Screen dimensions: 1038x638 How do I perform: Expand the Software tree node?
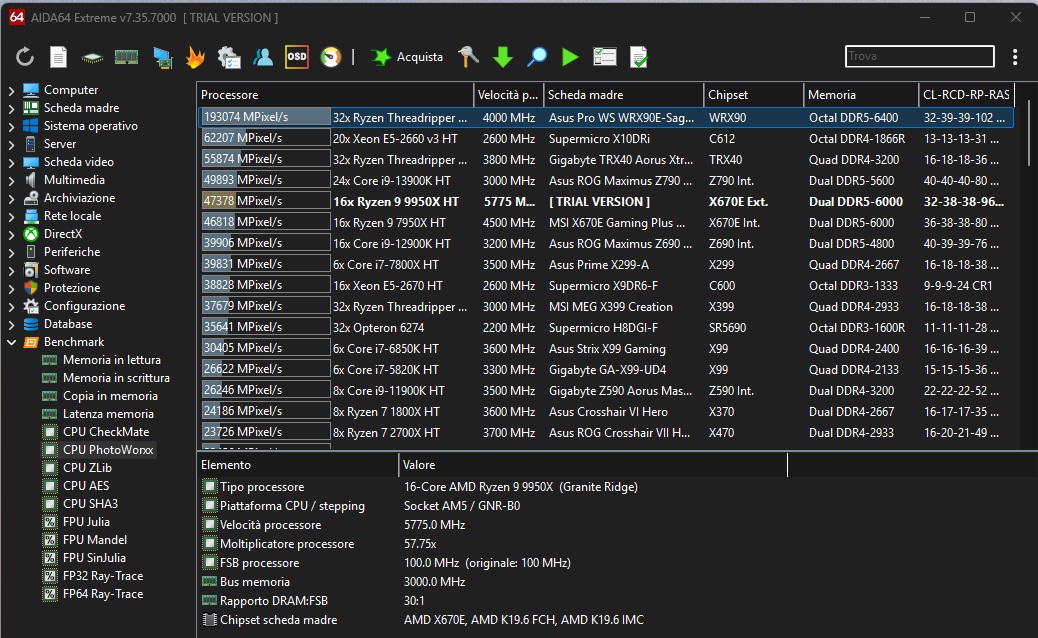[x=11, y=270]
